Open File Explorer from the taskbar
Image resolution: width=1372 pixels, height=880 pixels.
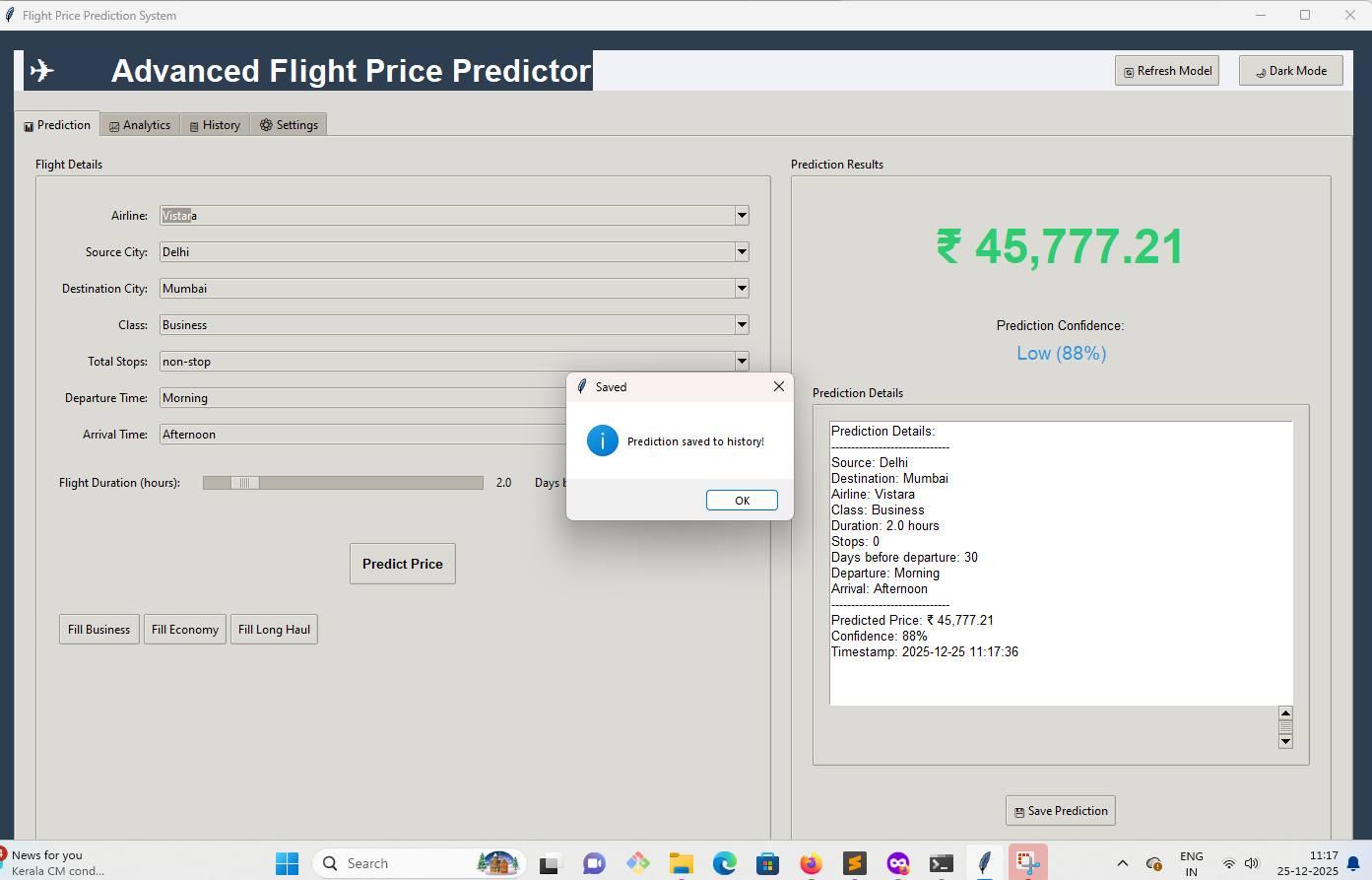pyautogui.click(x=681, y=864)
